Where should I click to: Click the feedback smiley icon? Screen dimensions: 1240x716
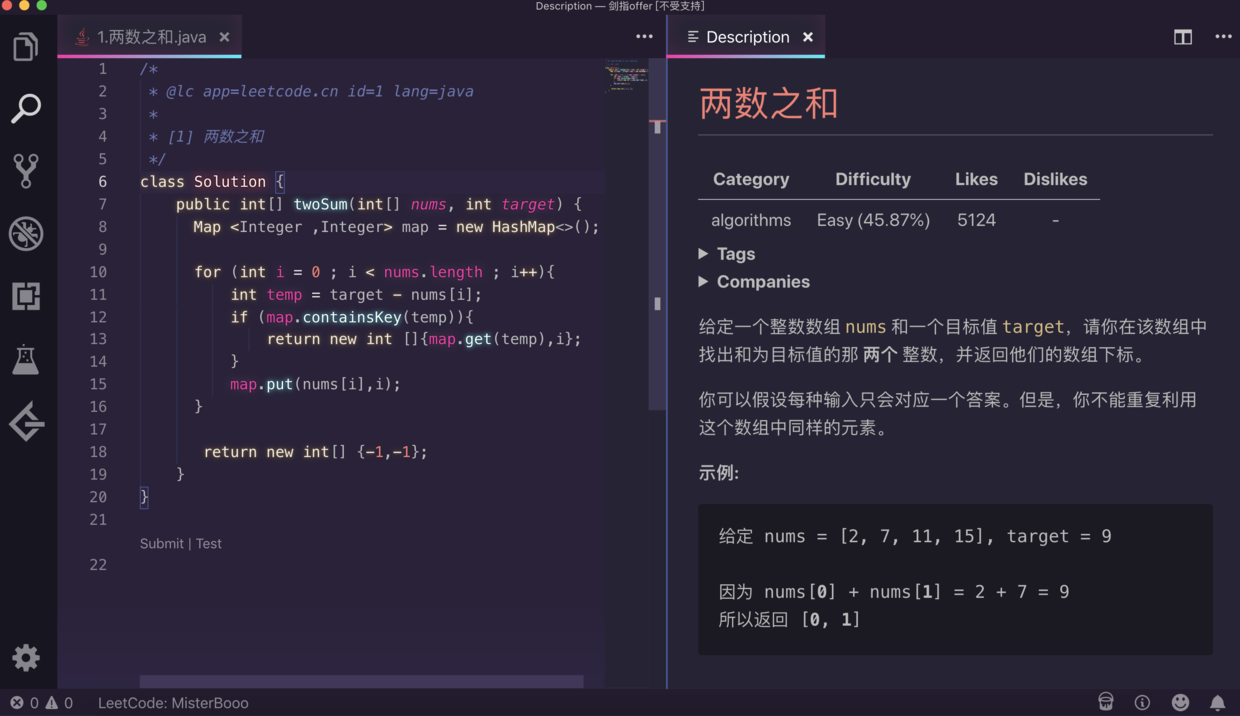click(x=1180, y=703)
